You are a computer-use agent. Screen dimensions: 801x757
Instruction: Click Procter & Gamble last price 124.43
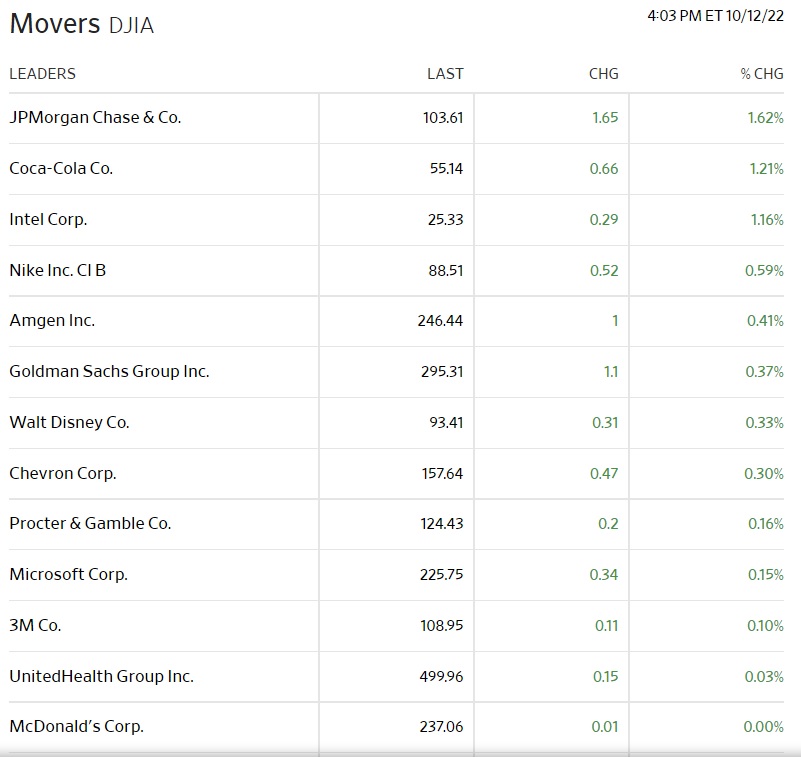442,524
